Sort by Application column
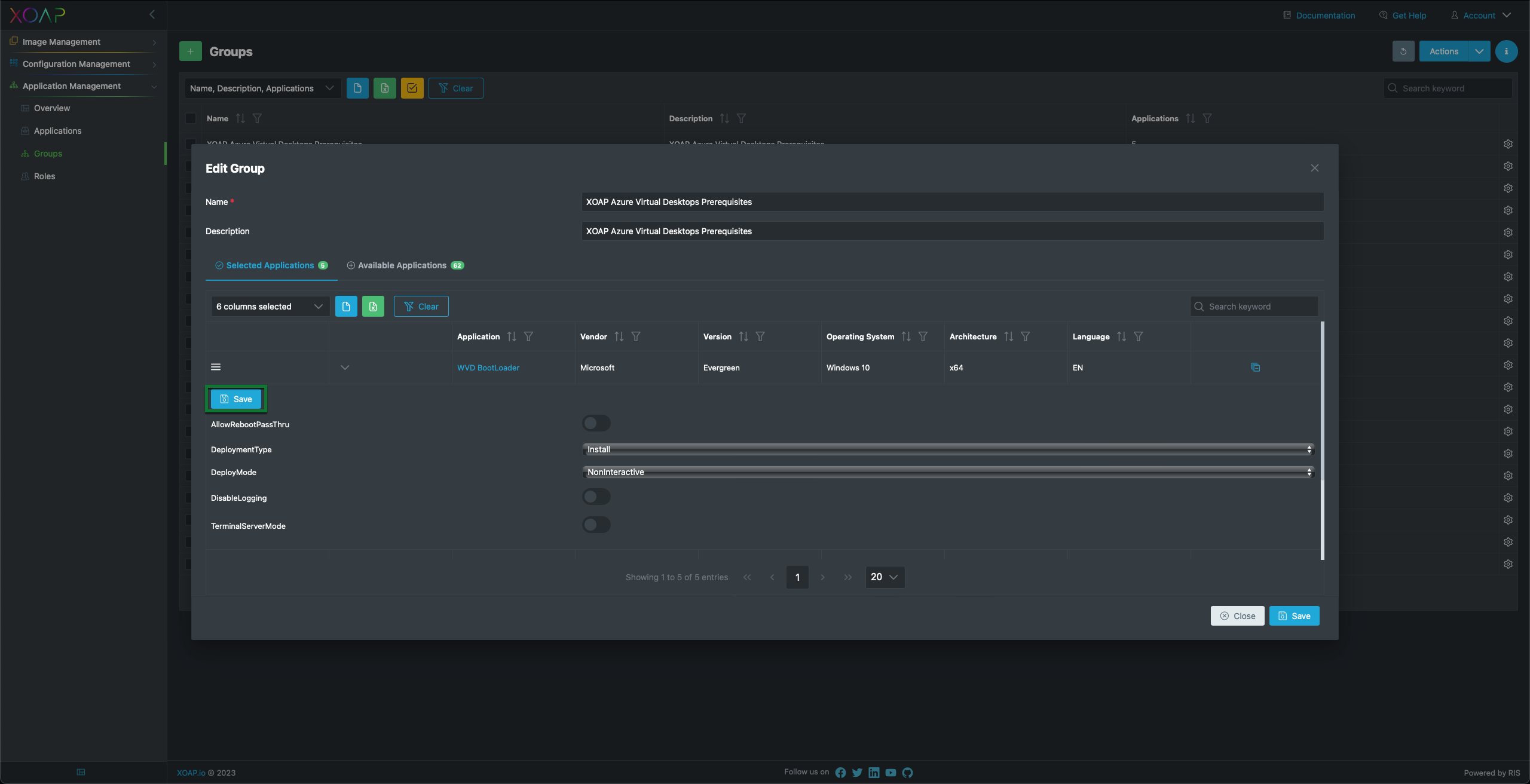Image resolution: width=1530 pixels, height=784 pixels. [x=512, y=336]
